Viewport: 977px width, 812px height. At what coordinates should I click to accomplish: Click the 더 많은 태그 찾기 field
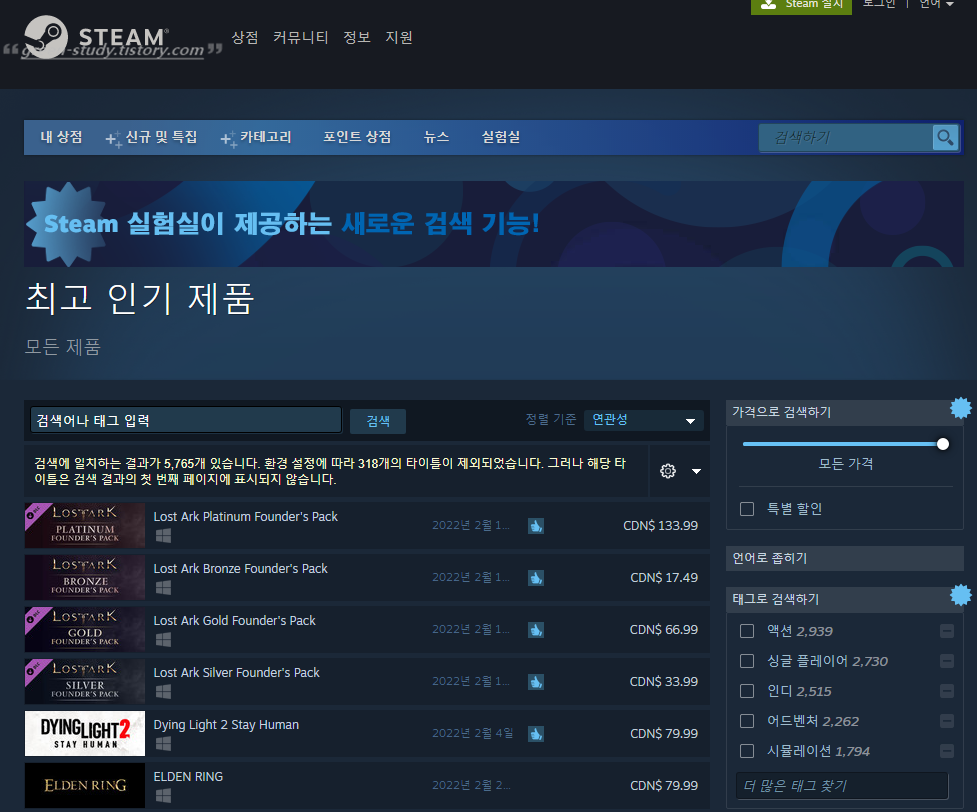(x=842, y=786)
